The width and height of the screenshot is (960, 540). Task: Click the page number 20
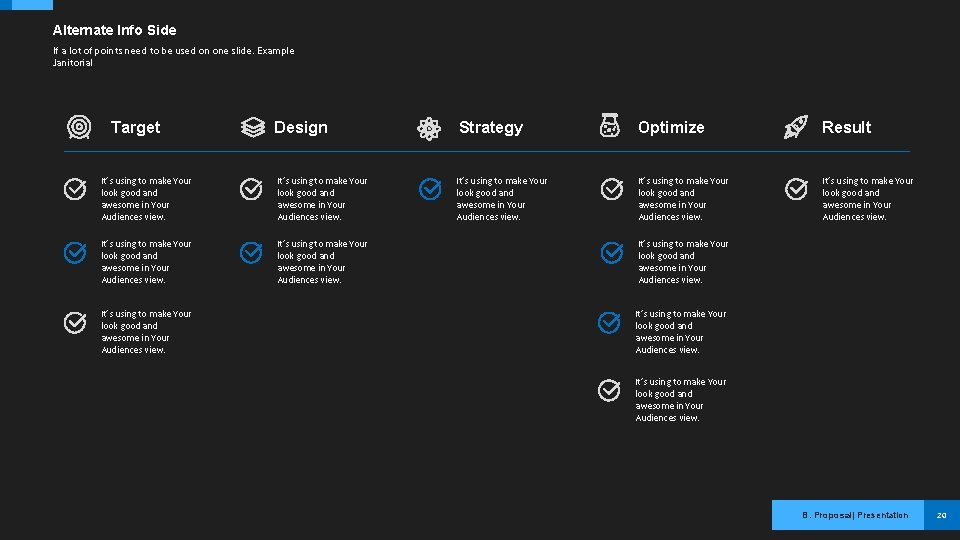coord(941,515)
